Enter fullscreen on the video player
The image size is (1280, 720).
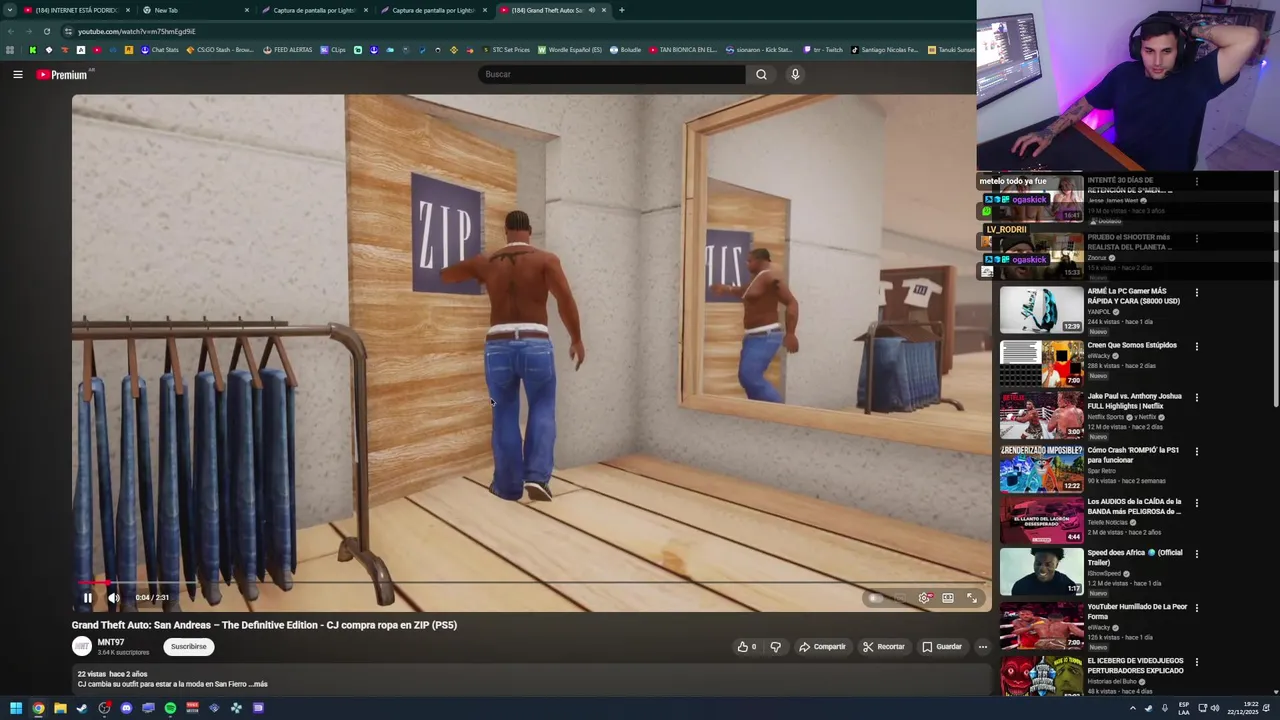click(x=972, y=598)
